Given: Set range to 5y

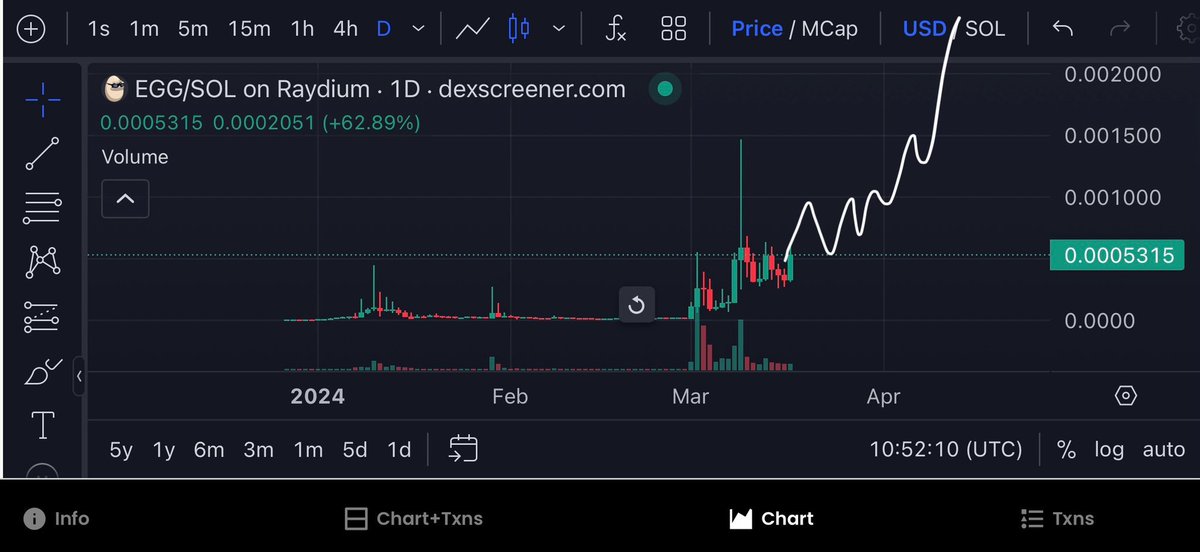Looking at the screenshot, I should click(121, 450).
